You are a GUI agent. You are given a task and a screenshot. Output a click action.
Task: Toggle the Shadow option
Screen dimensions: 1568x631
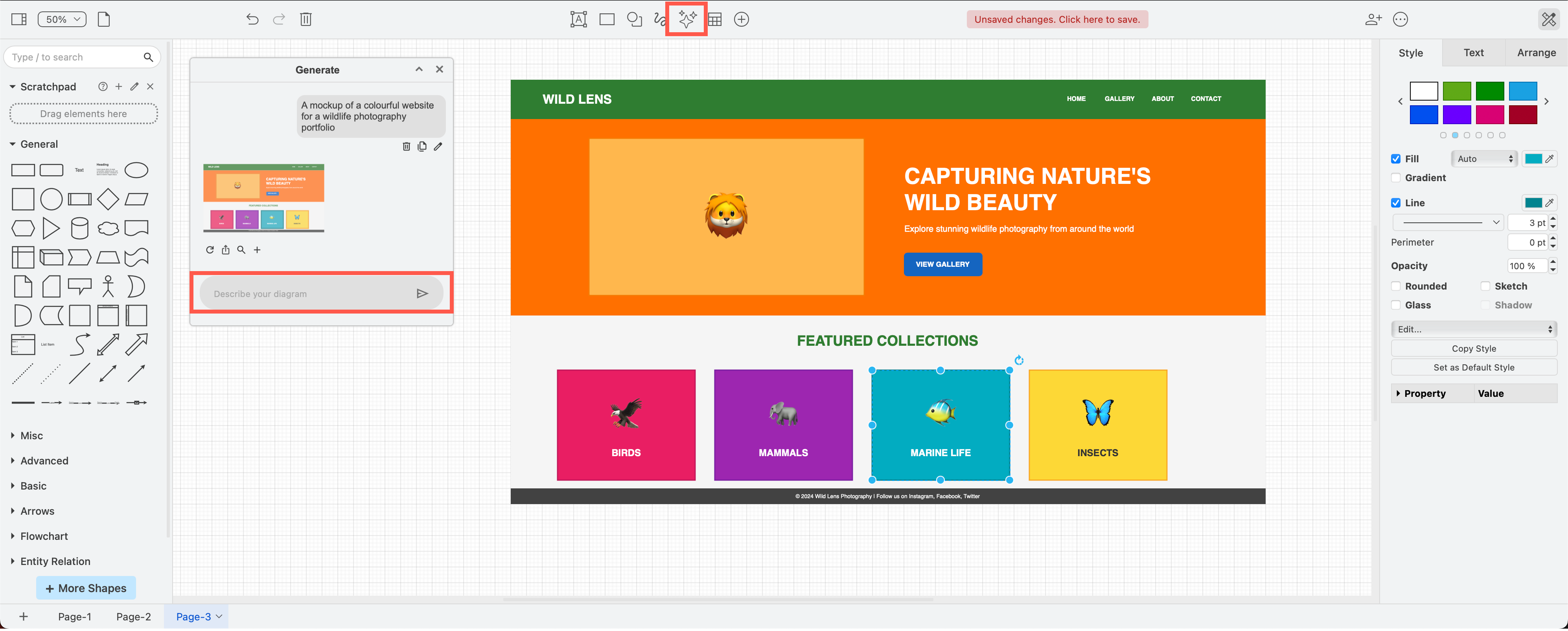pos(1485,305)
